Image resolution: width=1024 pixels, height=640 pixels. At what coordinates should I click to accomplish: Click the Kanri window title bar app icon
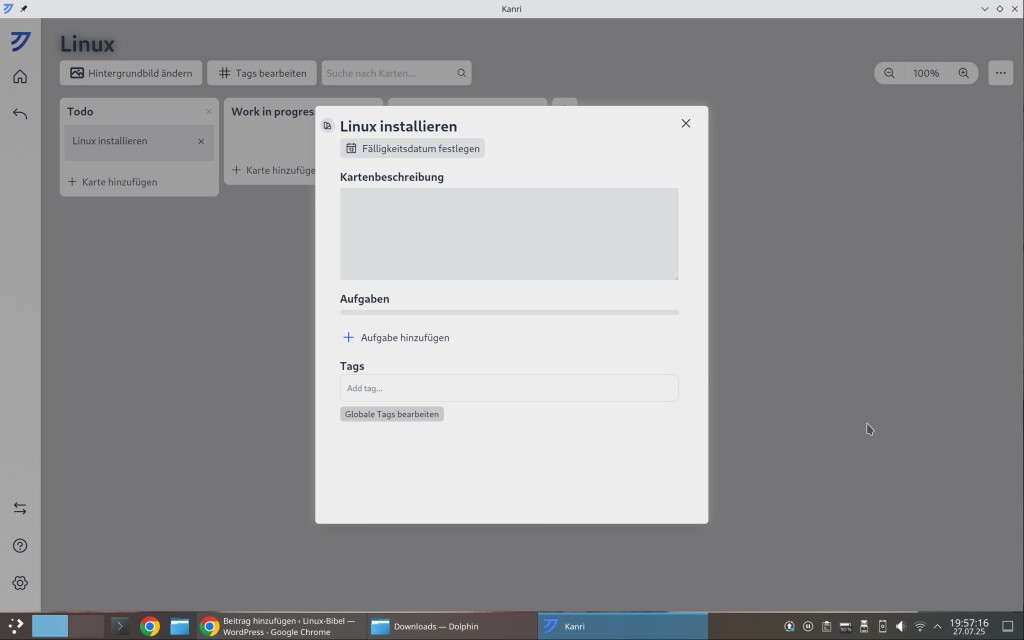pos(8,8)
